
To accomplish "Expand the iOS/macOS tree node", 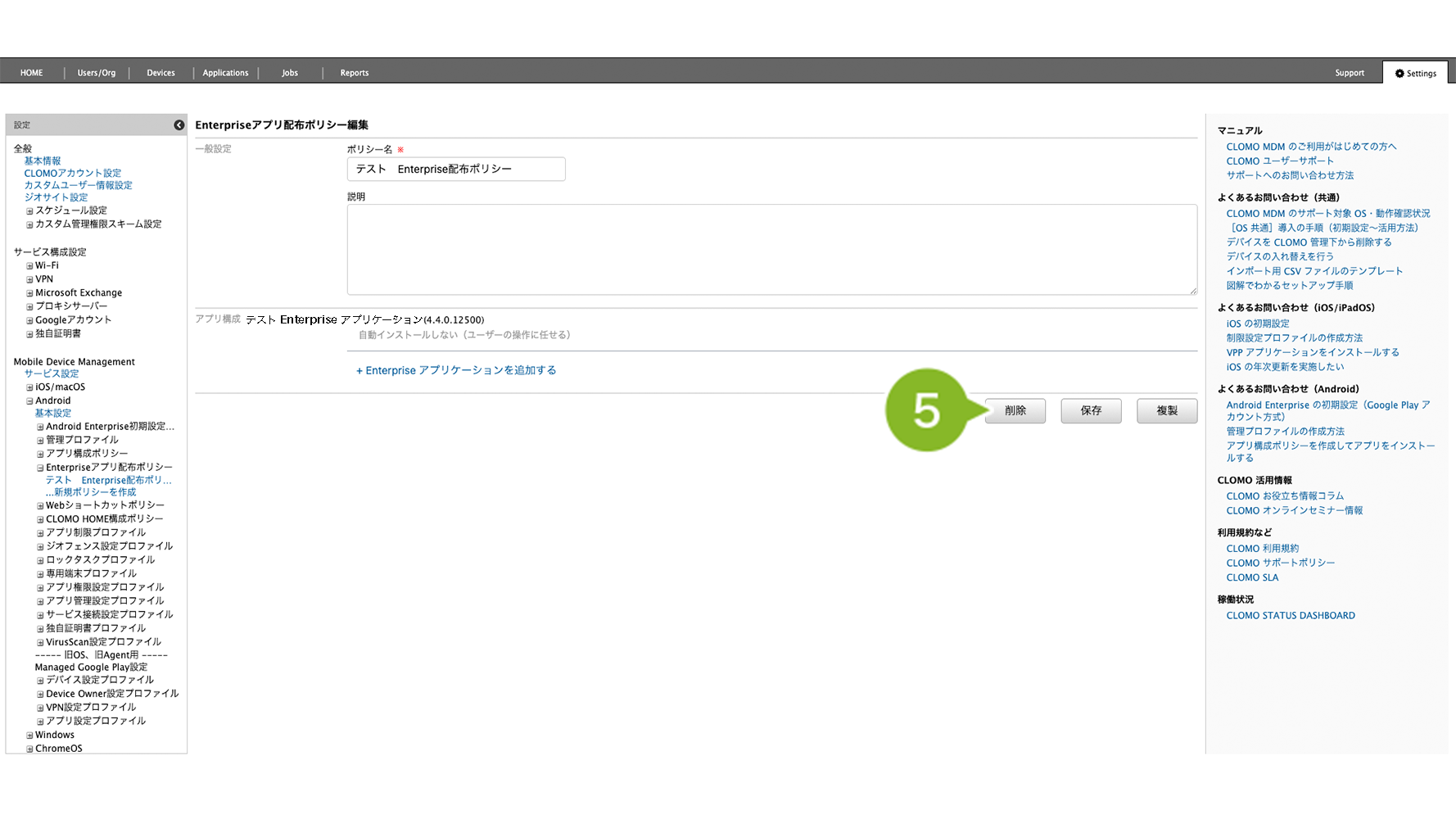I will 29,387.
